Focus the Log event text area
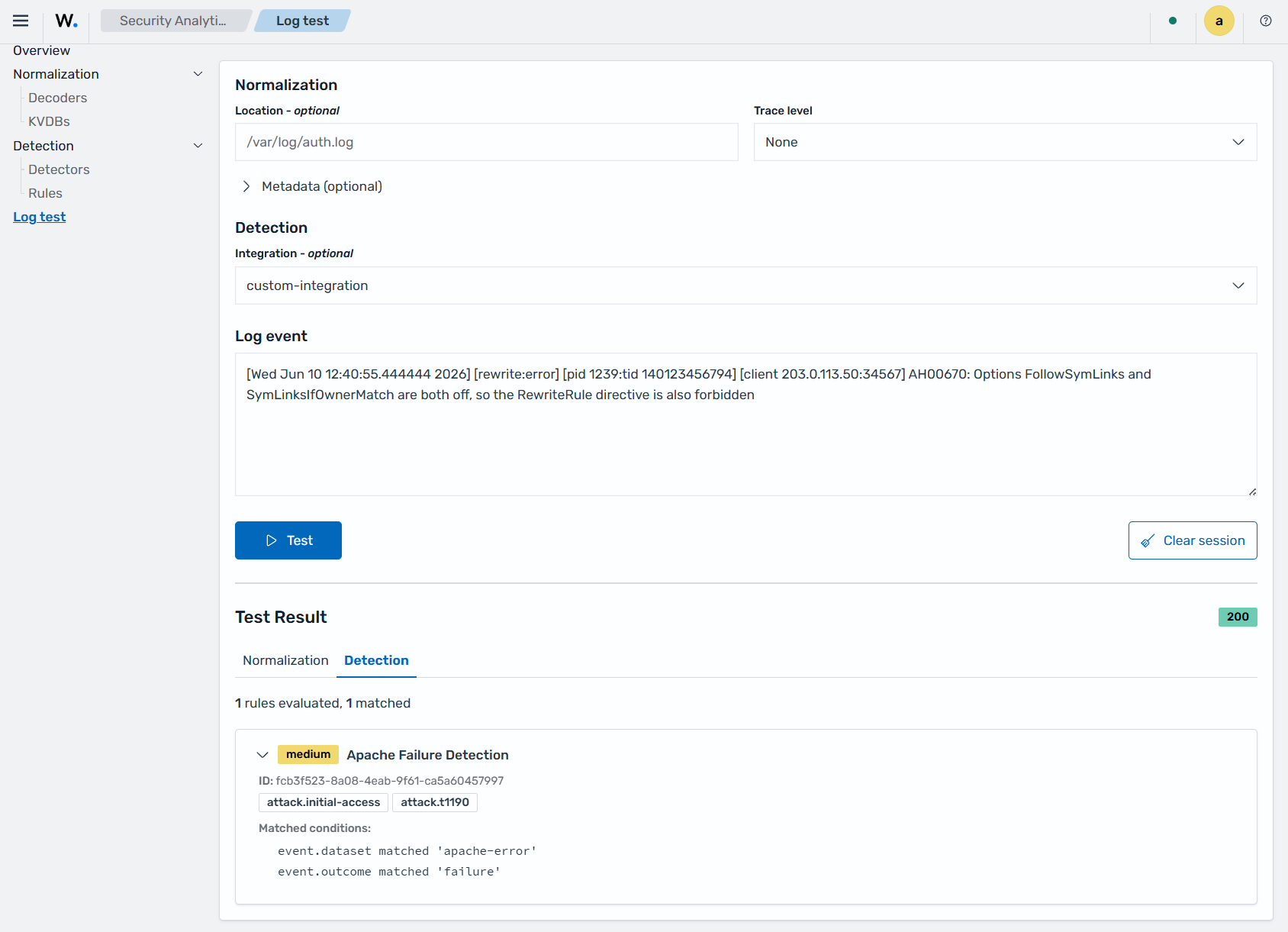1288x932 pixels. pyautogui.click(x=745, y=424)
